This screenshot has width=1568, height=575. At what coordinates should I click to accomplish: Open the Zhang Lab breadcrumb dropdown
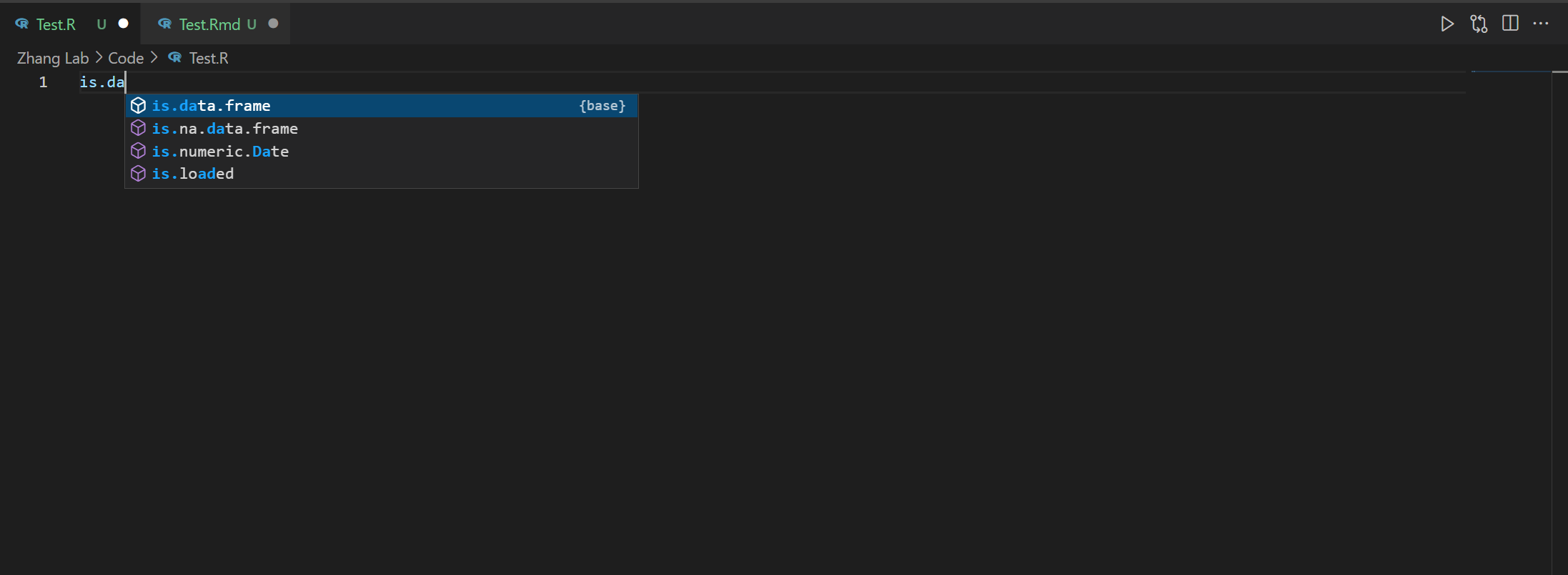[52, 57]
